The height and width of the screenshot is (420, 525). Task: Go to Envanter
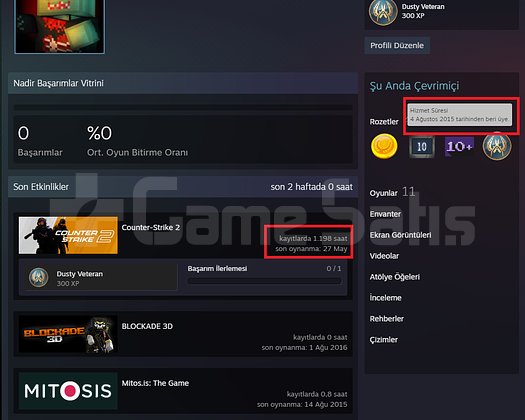pyautogui.click(x=385, y=214)
